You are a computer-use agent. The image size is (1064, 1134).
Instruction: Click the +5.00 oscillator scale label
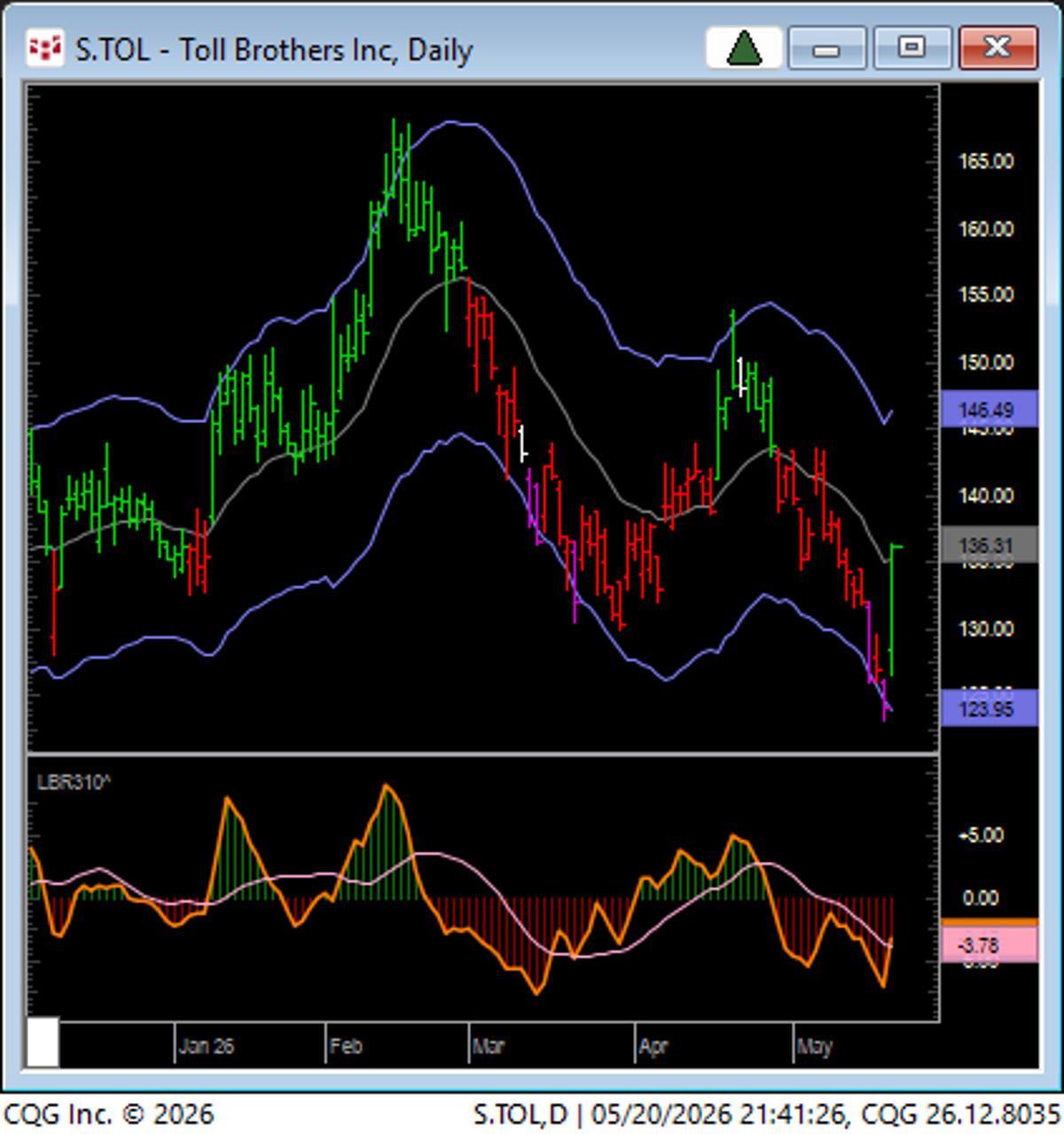pyautogui.click(x=981, y=835)
